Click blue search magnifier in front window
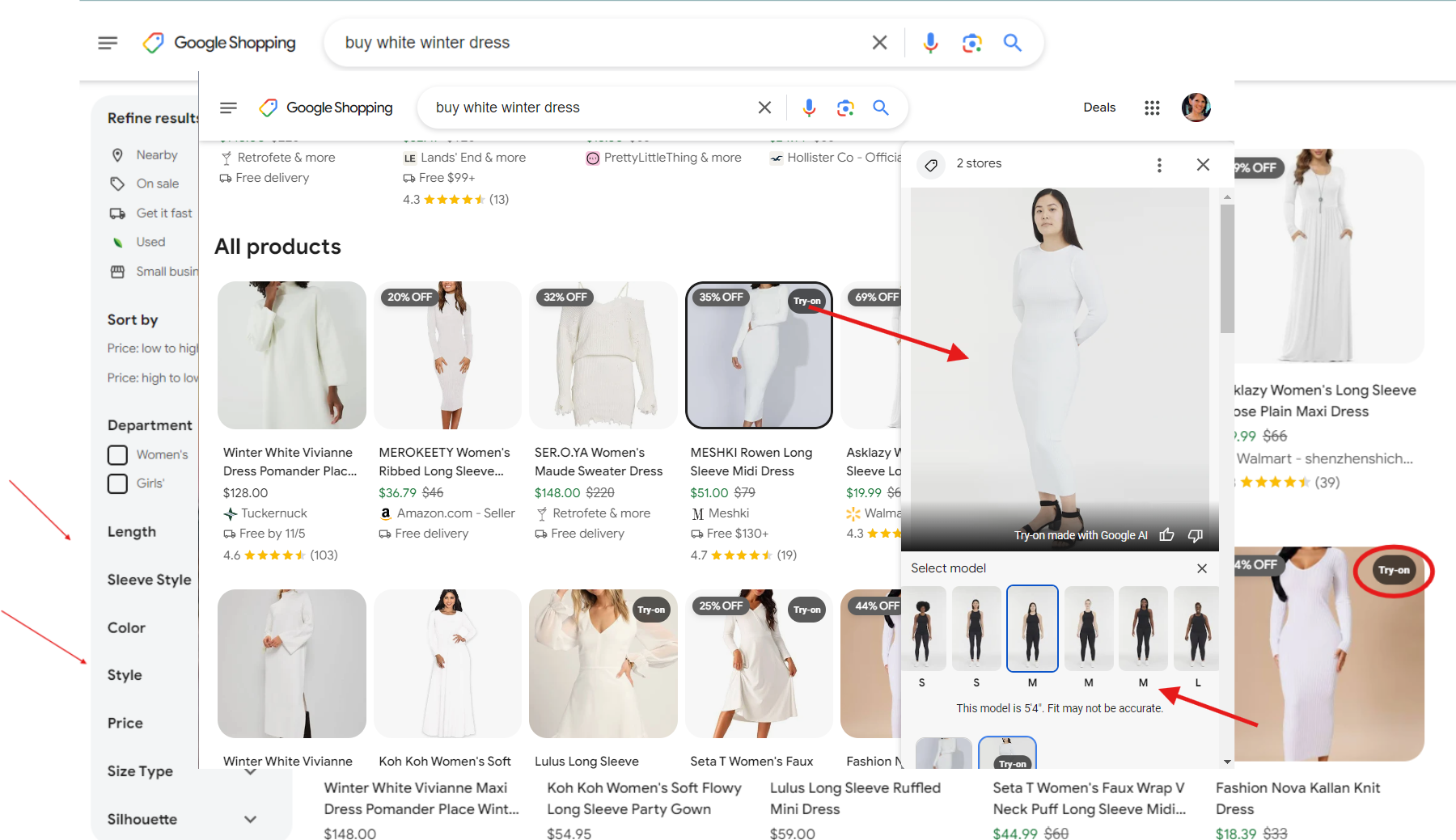This screenshot has width=1456, height=840. coord(881,108)
